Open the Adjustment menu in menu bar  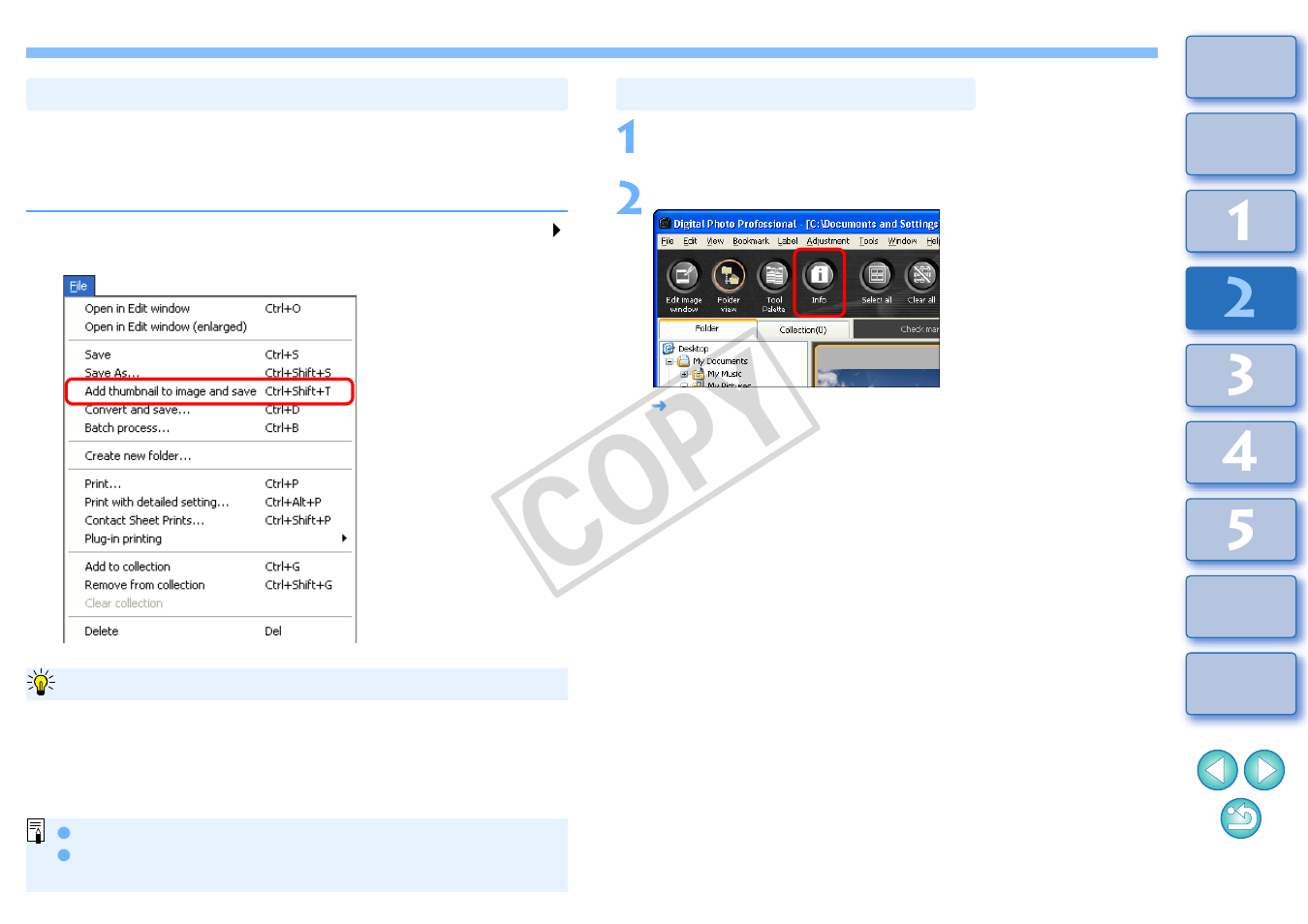[x=827, y=241]
